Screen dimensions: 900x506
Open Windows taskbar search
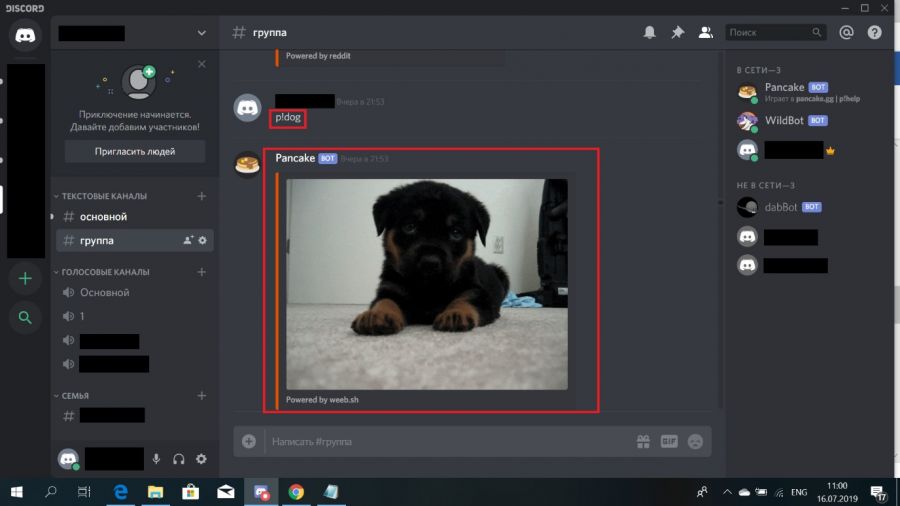coord(51,492)
